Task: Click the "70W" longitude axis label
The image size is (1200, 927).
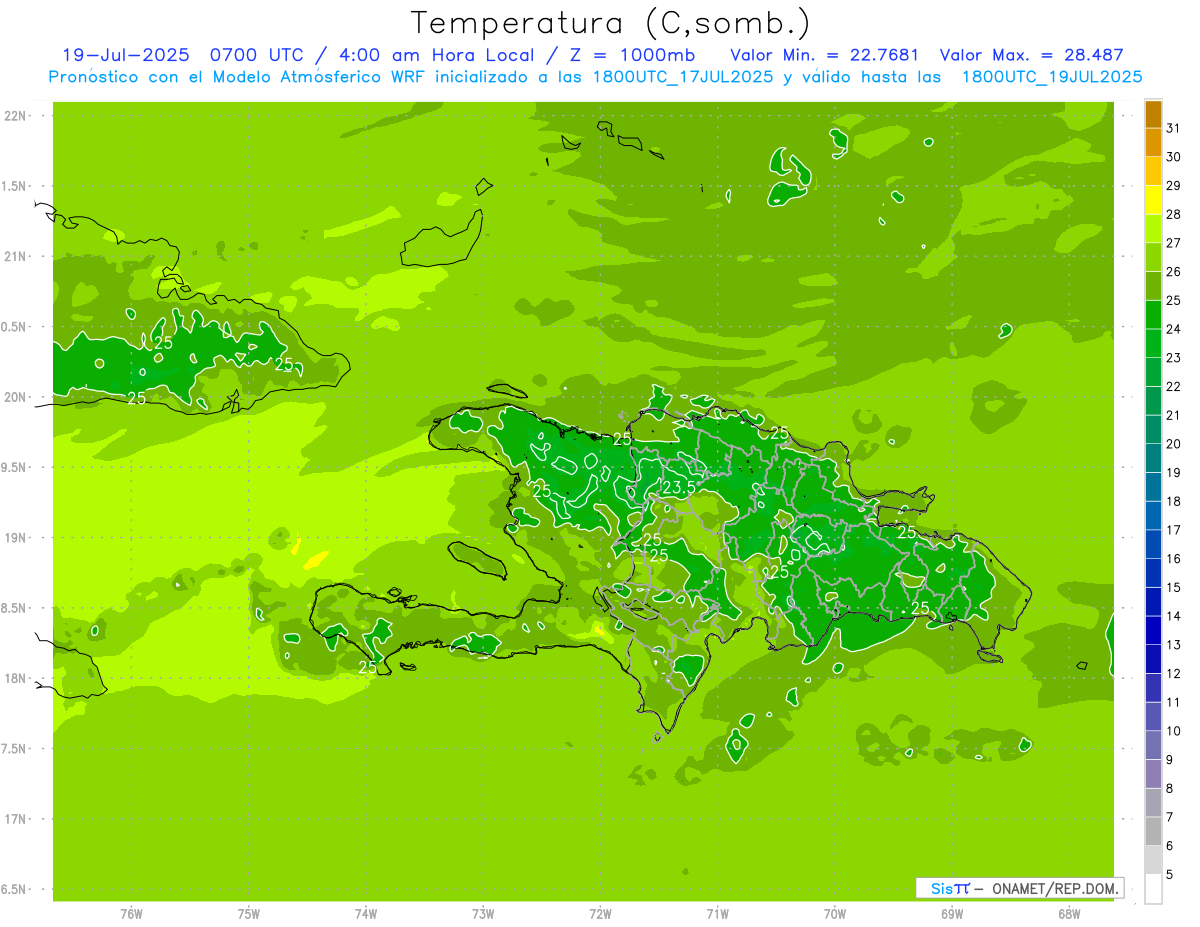Action: click(835, 914)
